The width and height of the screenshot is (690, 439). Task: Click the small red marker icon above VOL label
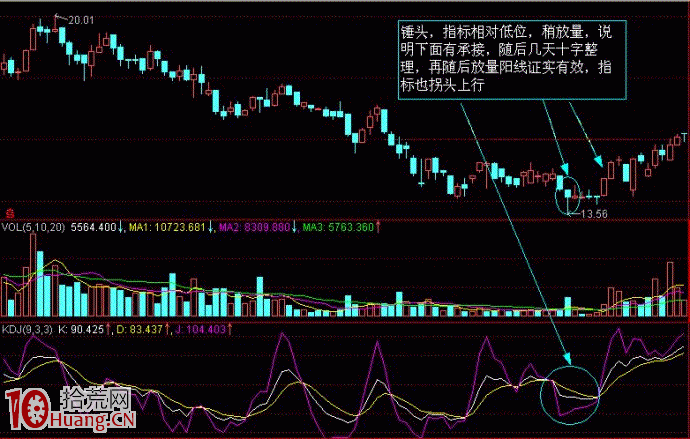pos(9,214)
